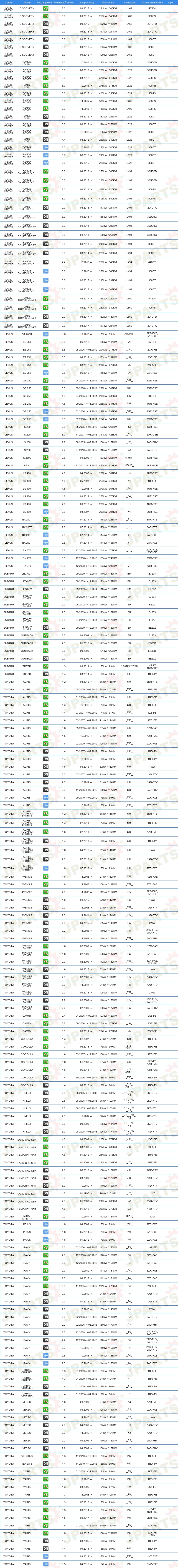178x1568 pixels.
Task: Click the Opis column header
Action: click(x=171, y=2)
